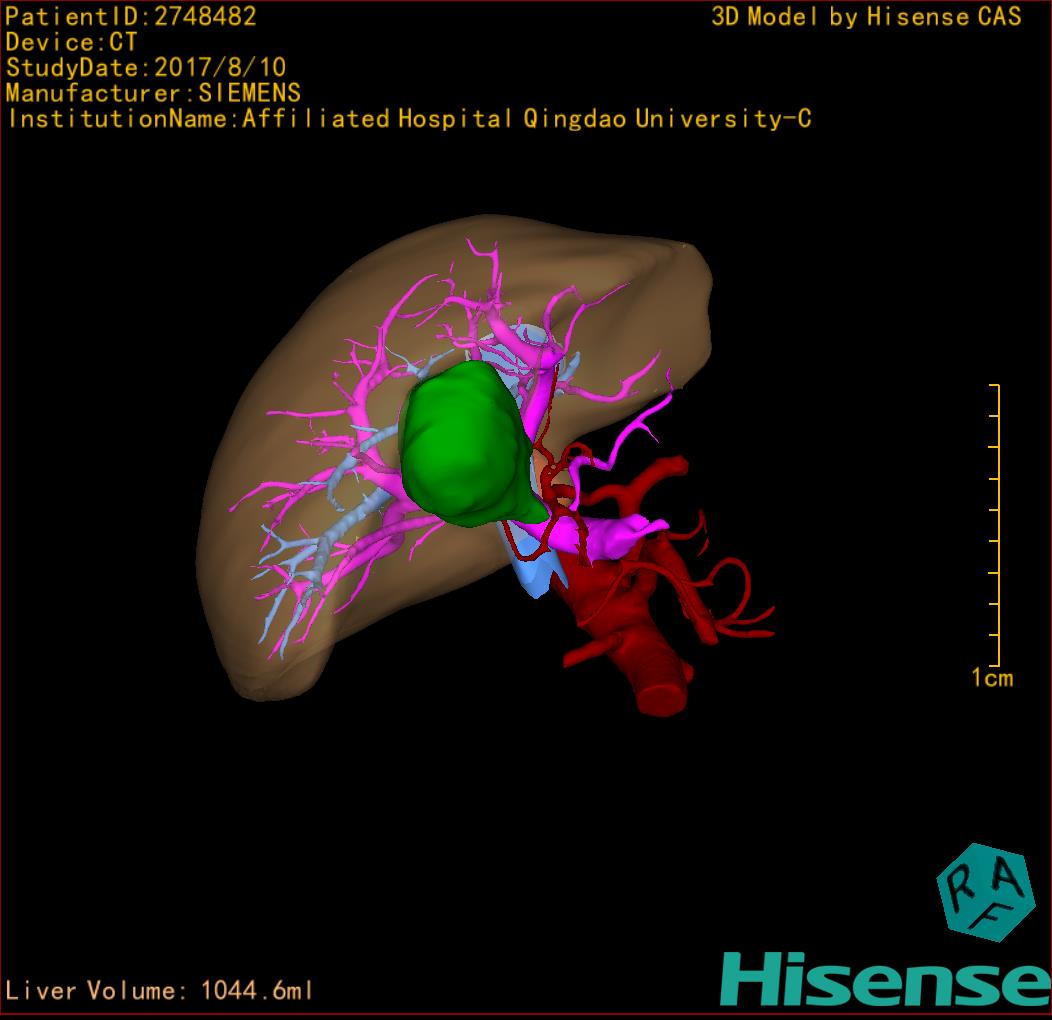Click the 'Device:CT' label
The image size is (1052, 1020).
pos(71,42)
